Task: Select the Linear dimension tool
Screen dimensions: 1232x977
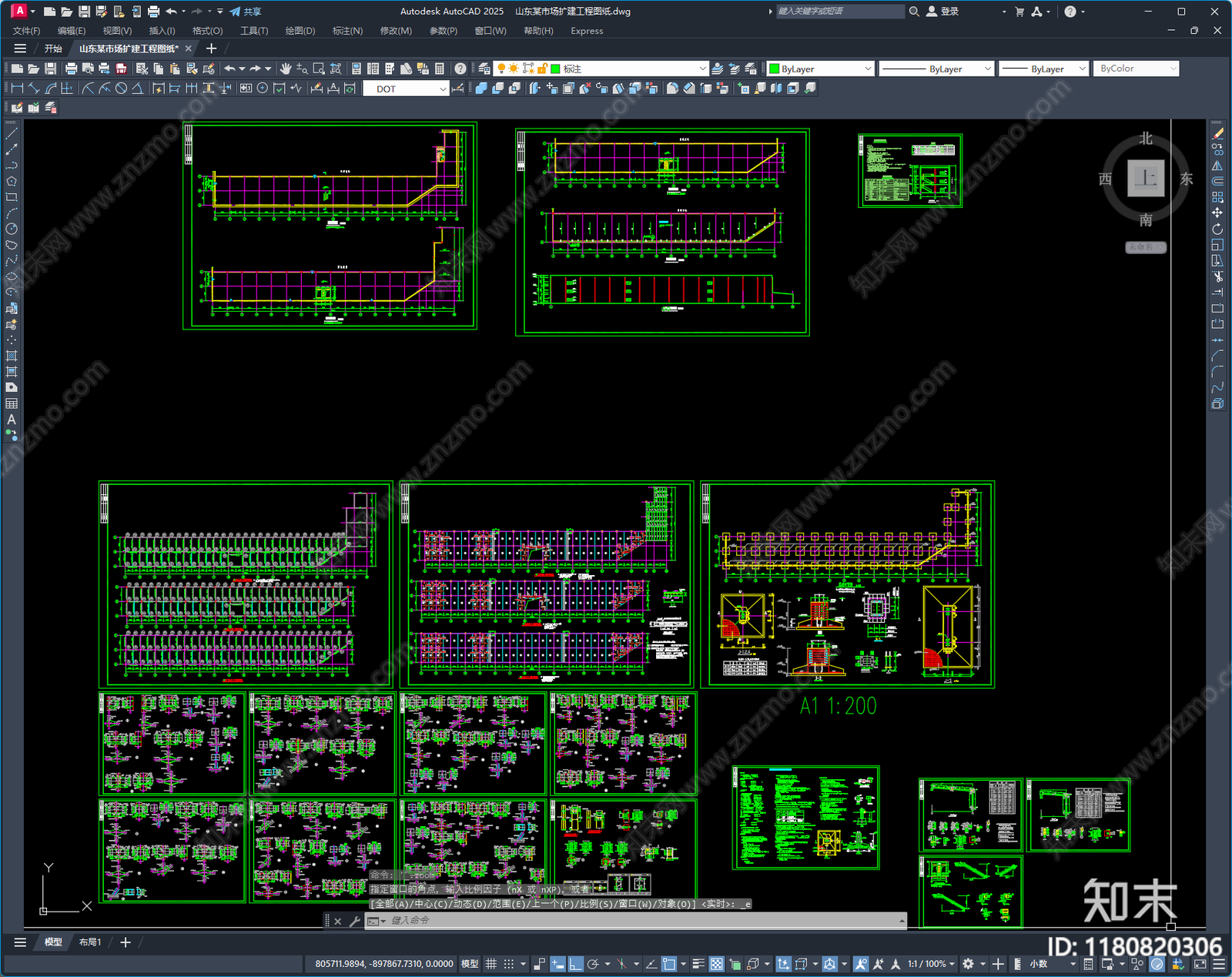Action: 17,89
